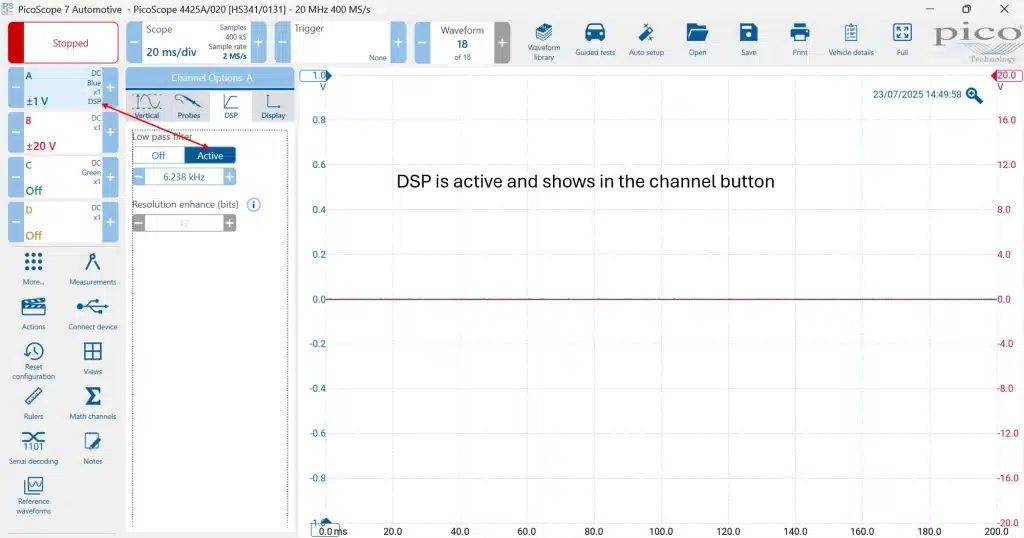Decrease resolution enhance bits
Screen dimensions: 1024x538
click(x=138, y=223)
